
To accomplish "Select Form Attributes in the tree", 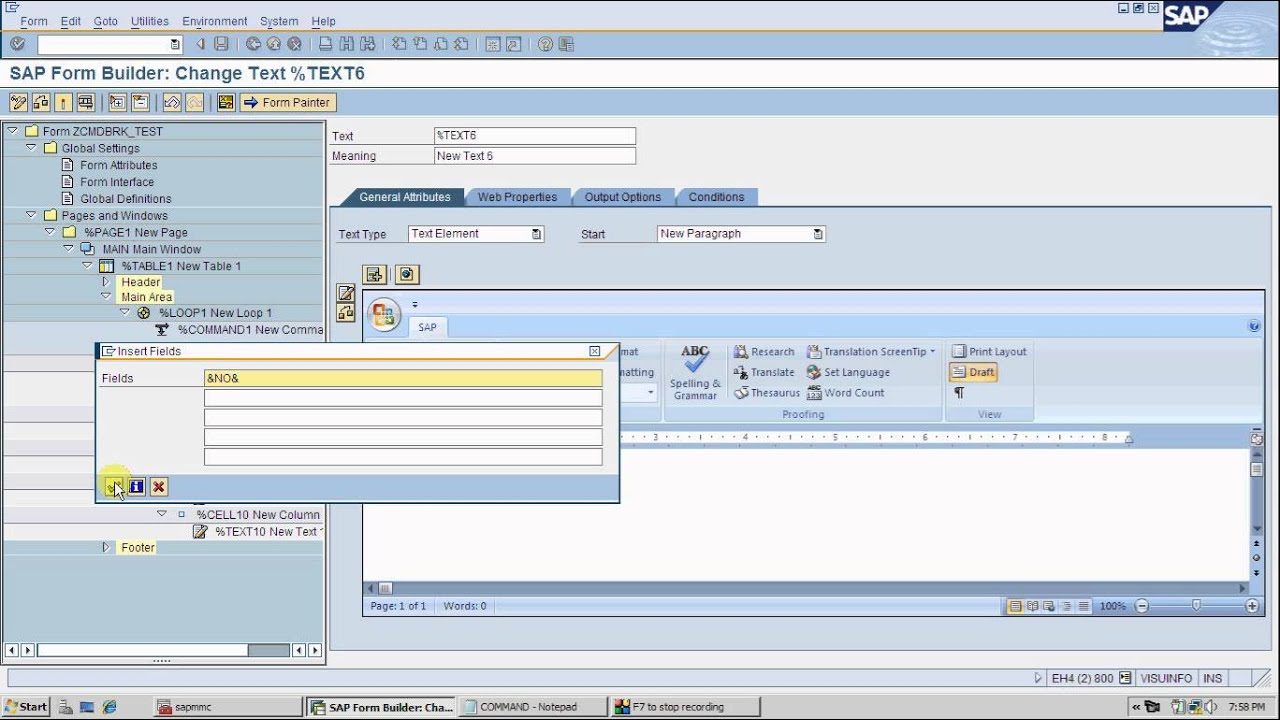I will (119, 165).
